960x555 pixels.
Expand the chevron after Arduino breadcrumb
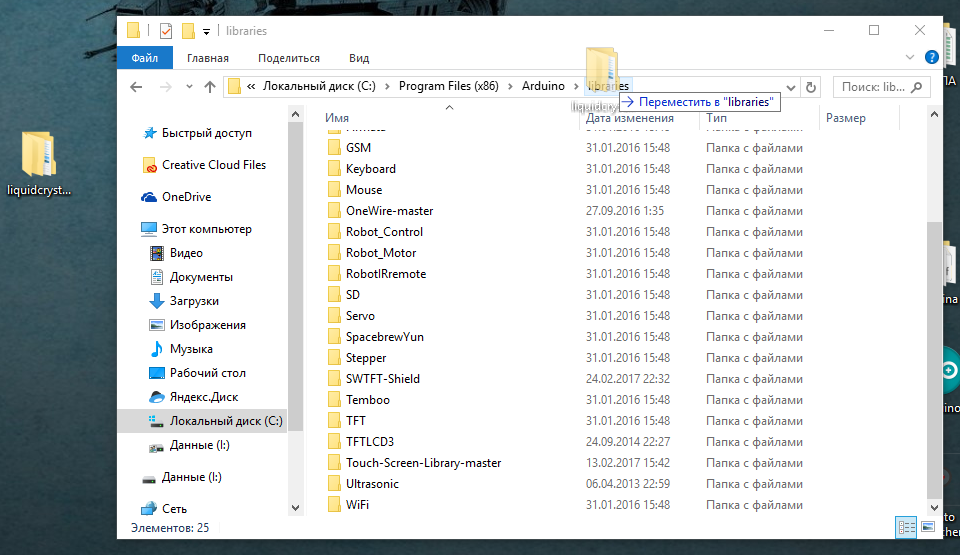coord(576,87)
